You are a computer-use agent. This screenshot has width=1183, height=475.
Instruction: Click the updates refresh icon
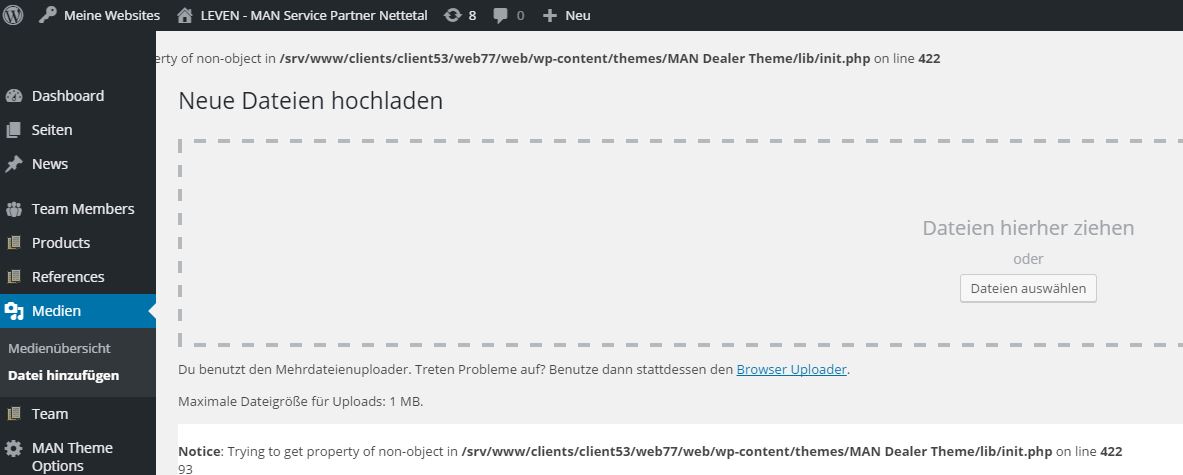452,15
